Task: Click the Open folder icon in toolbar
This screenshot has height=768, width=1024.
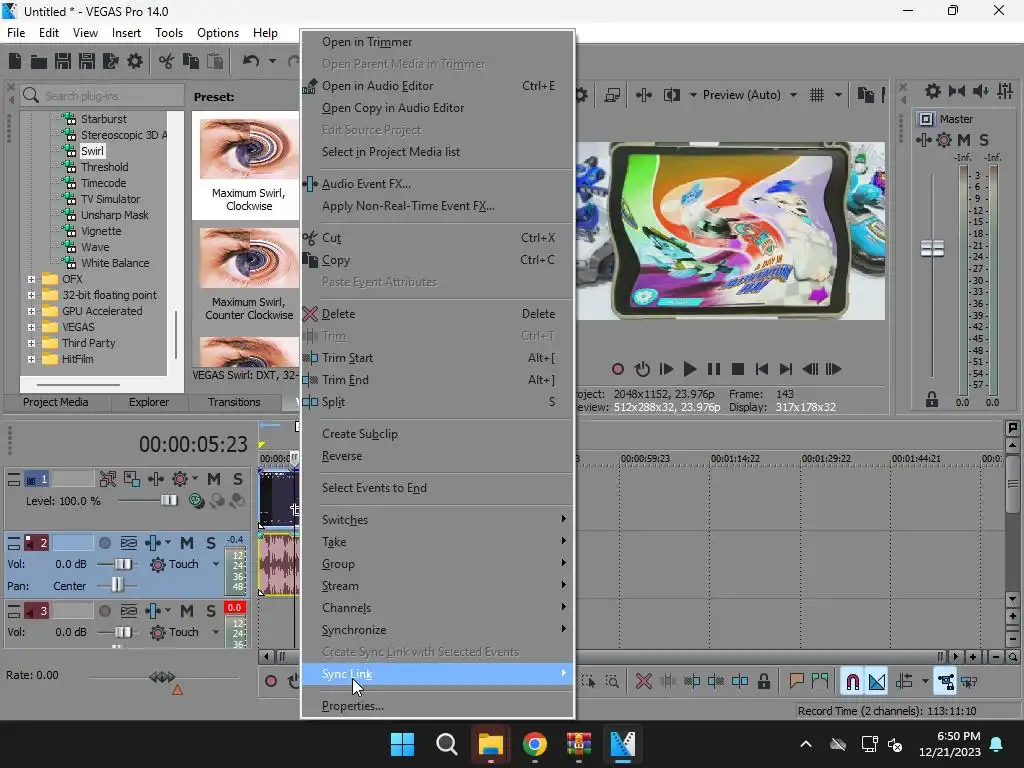Action: point(39,61)
